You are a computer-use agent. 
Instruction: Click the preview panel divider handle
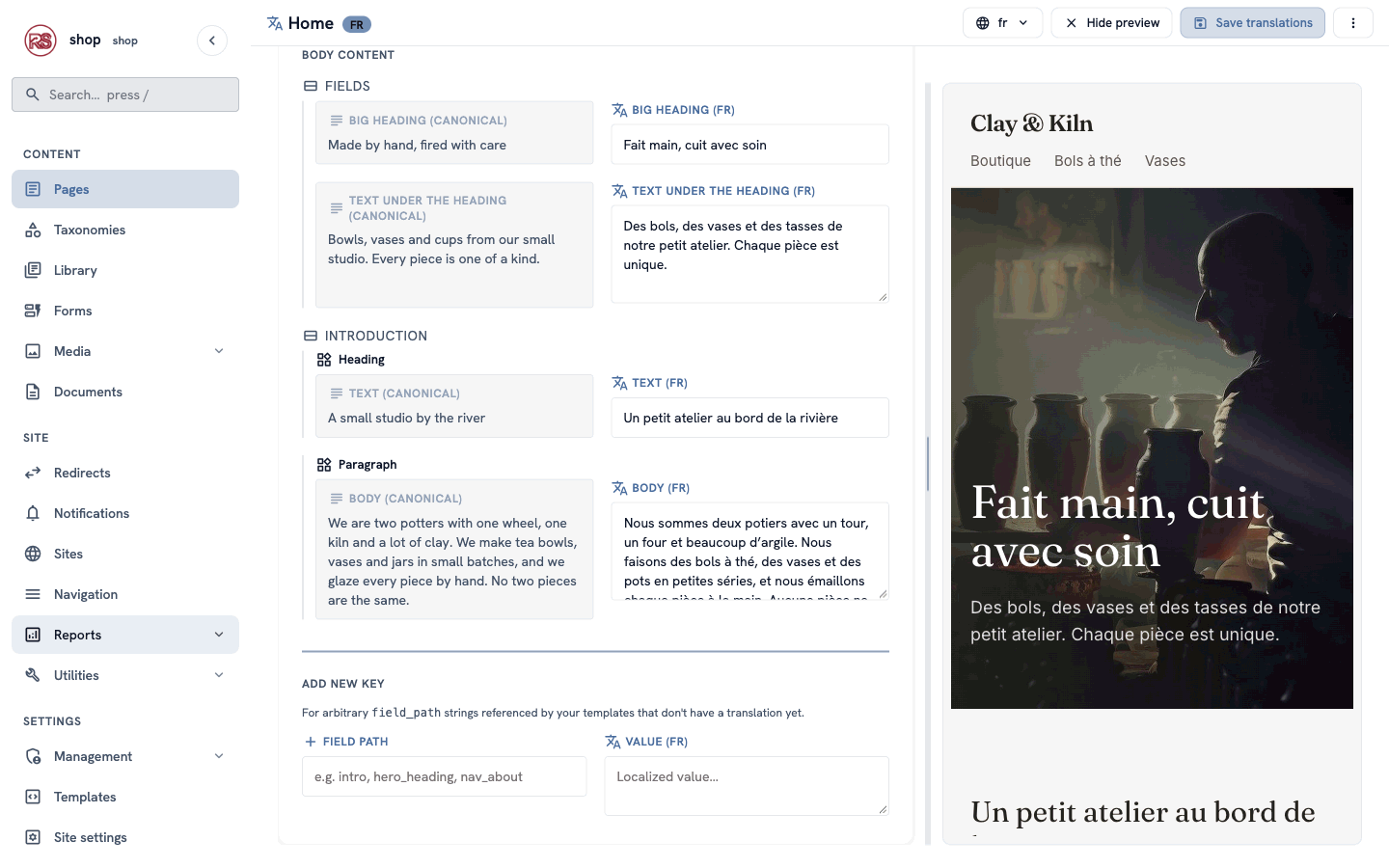click(928, 463)
